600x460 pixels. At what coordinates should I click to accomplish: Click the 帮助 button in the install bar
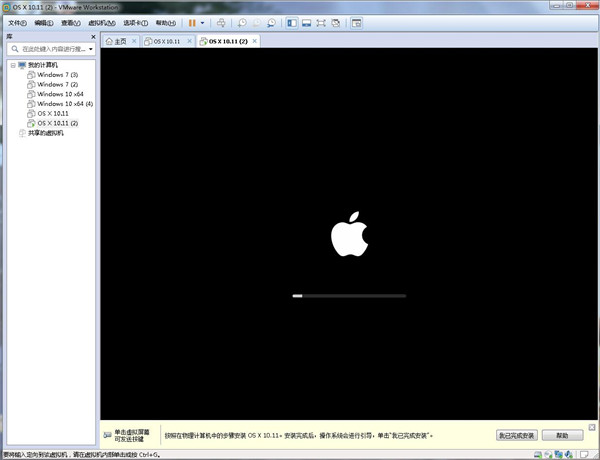point(562,435)
